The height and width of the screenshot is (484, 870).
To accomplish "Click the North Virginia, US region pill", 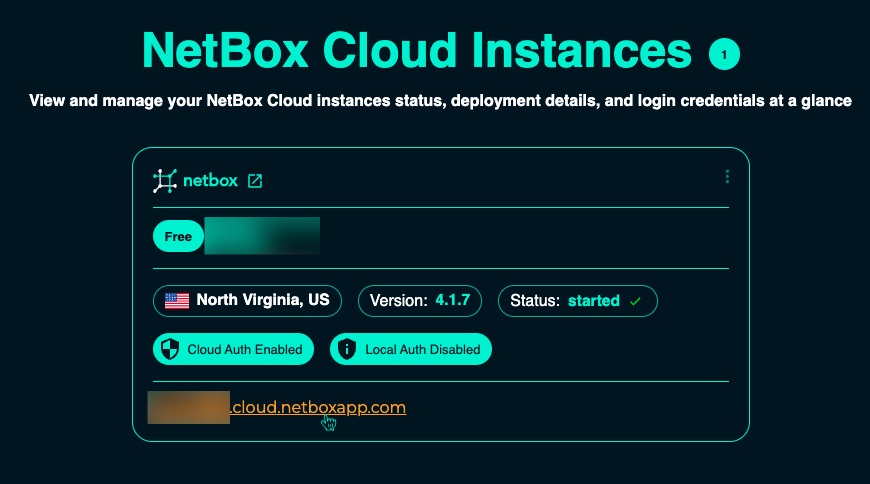I will pos(247,301).
